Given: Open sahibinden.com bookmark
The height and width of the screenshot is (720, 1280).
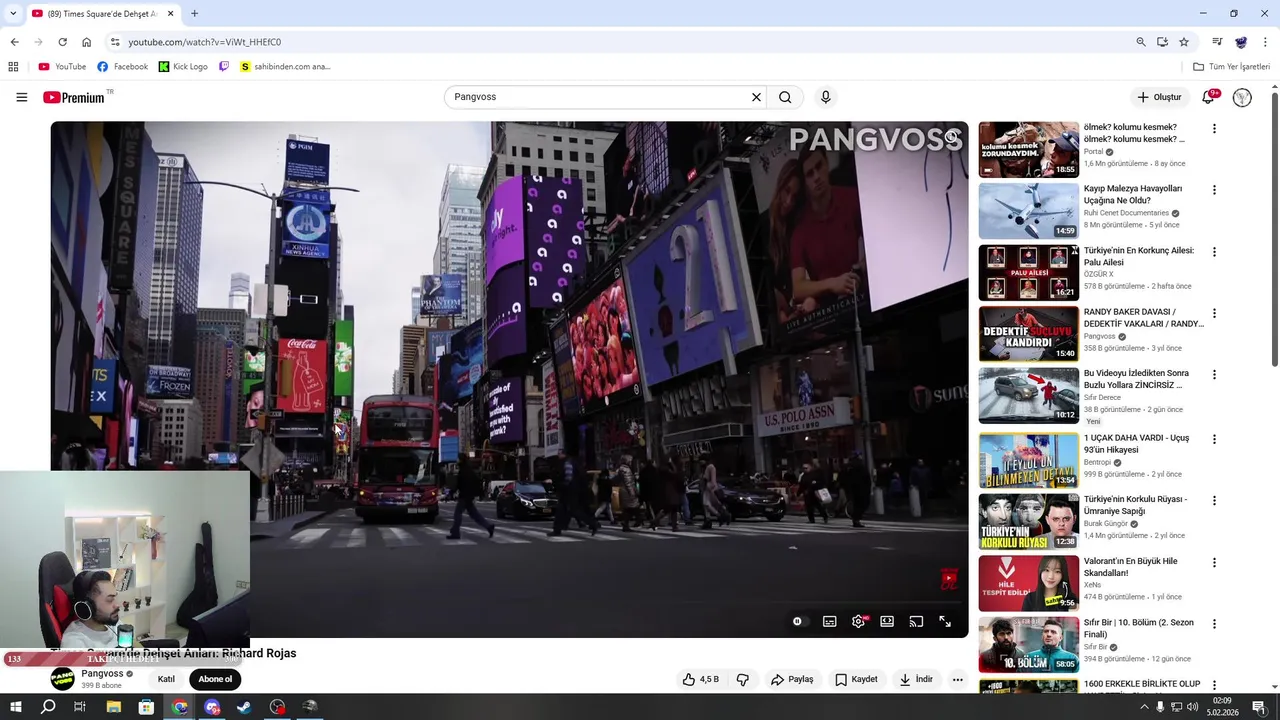Looking at the screenshot, I should [285, 67].
